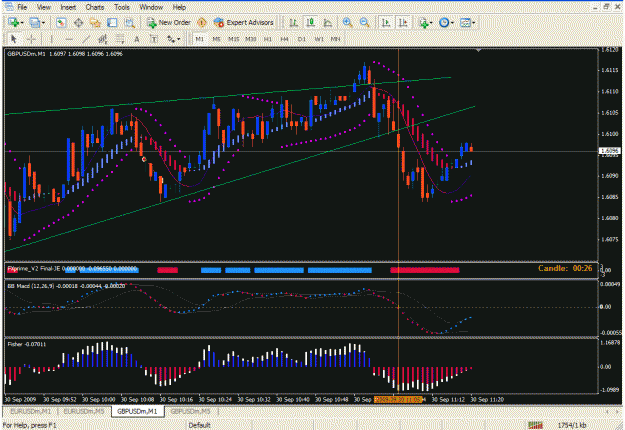
Task: Select the Equidistant Channel tool
Action: [x=103, y=39]
